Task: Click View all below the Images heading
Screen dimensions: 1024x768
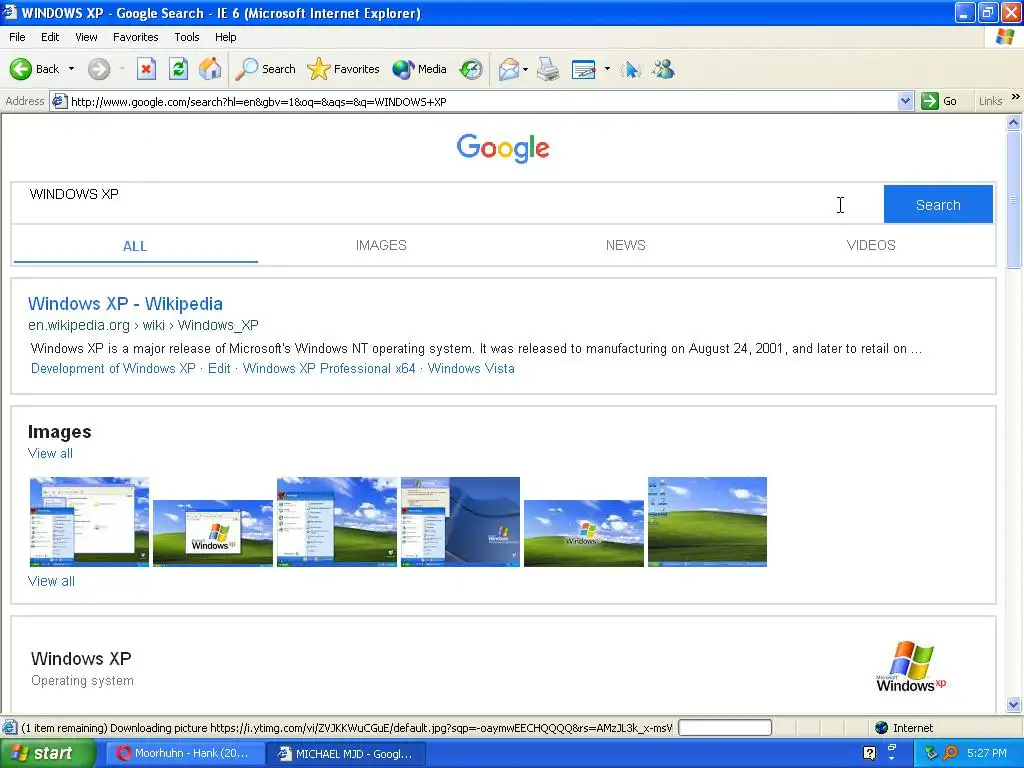Action: coord(50,453)
